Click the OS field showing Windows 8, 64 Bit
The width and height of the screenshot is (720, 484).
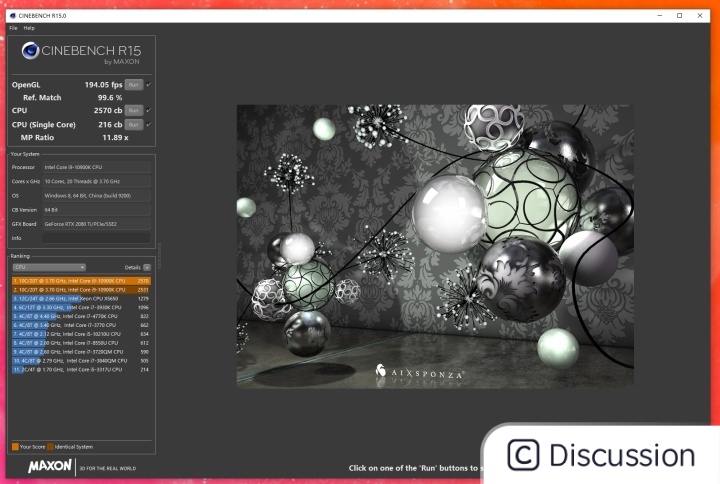click(96, 196)
